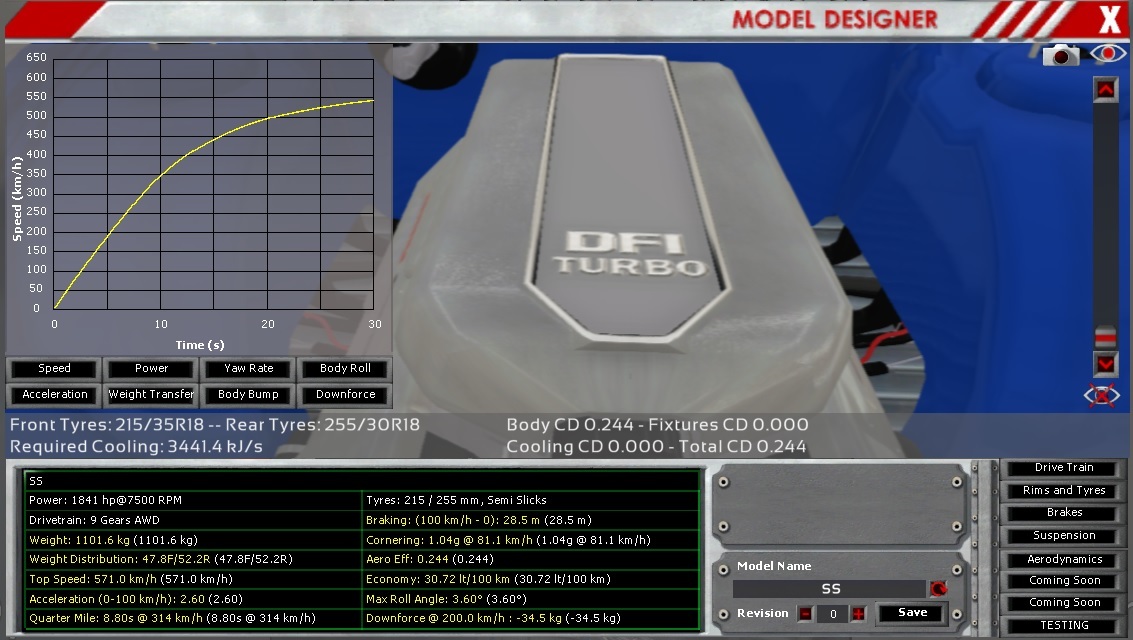Show the Acceleration graph
Image resolution: width=1133 pixels, height=640 pixels.
[54, 394]
